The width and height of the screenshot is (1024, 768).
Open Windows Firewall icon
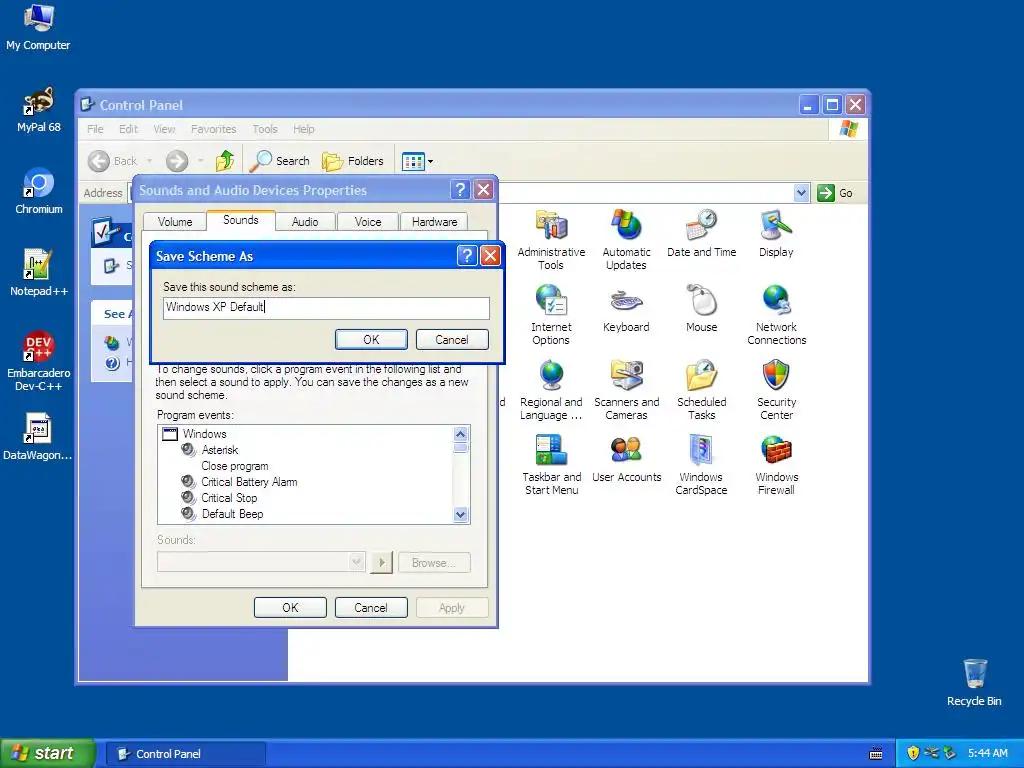click(776, 464)
